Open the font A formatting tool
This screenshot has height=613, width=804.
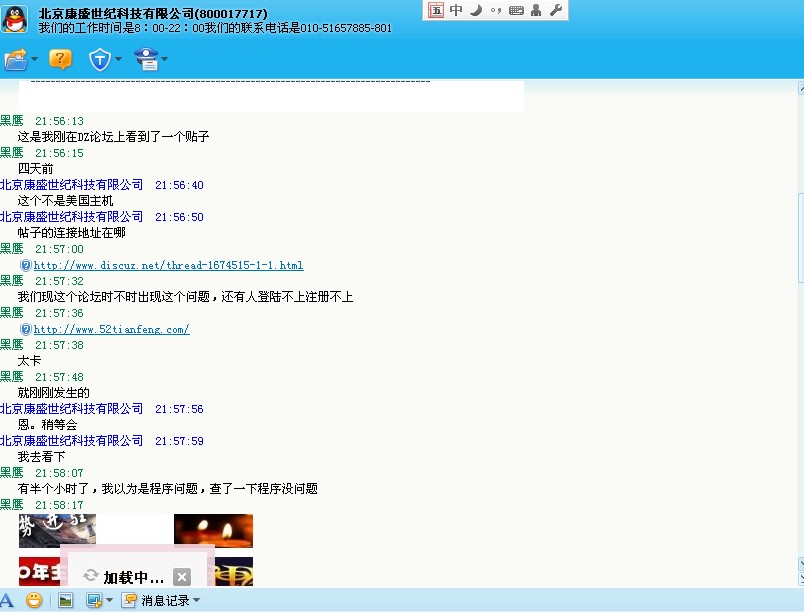coord(7,600)
